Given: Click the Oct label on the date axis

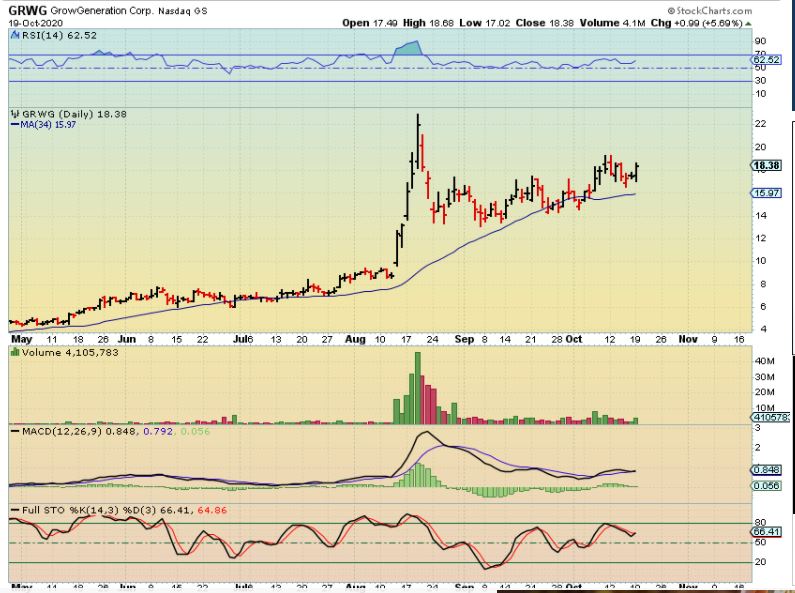Looking at the screenshot, I should tap(573, 339).
